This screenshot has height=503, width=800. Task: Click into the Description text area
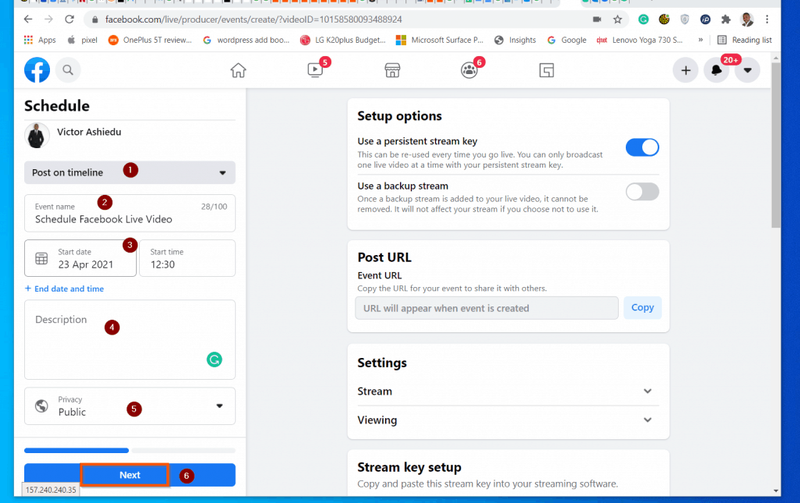pyautogui.click(x=130, y=340)
